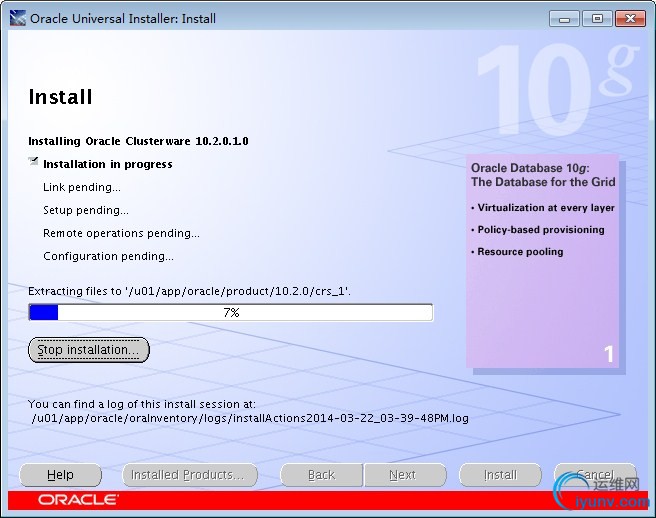This screenshot has height=518, width=656.
Task: Click the installActions log file path
Action: point(250,418)
